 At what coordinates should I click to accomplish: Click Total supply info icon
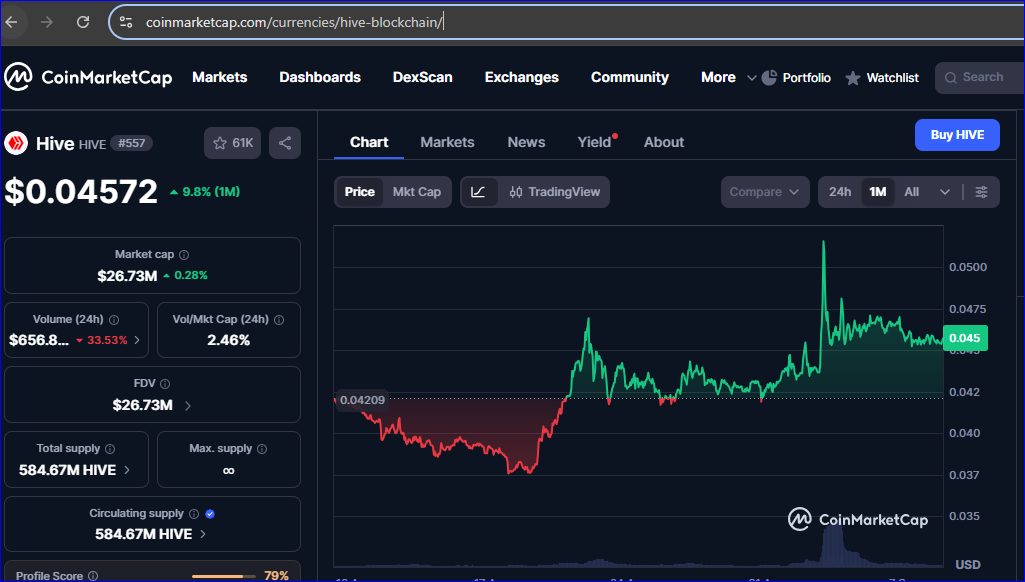110,449
